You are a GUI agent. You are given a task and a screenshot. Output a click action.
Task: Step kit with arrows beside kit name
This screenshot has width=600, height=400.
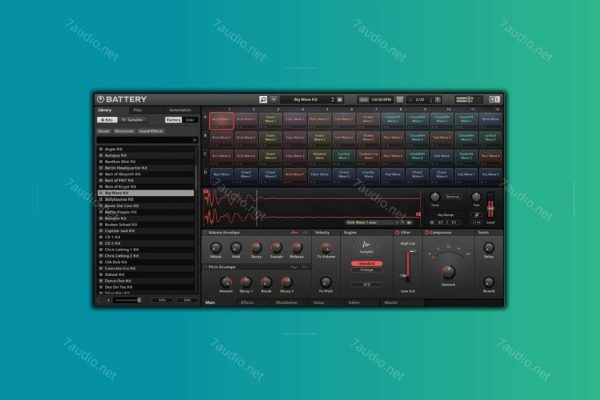pyautogui.click(x=333, y=100)
